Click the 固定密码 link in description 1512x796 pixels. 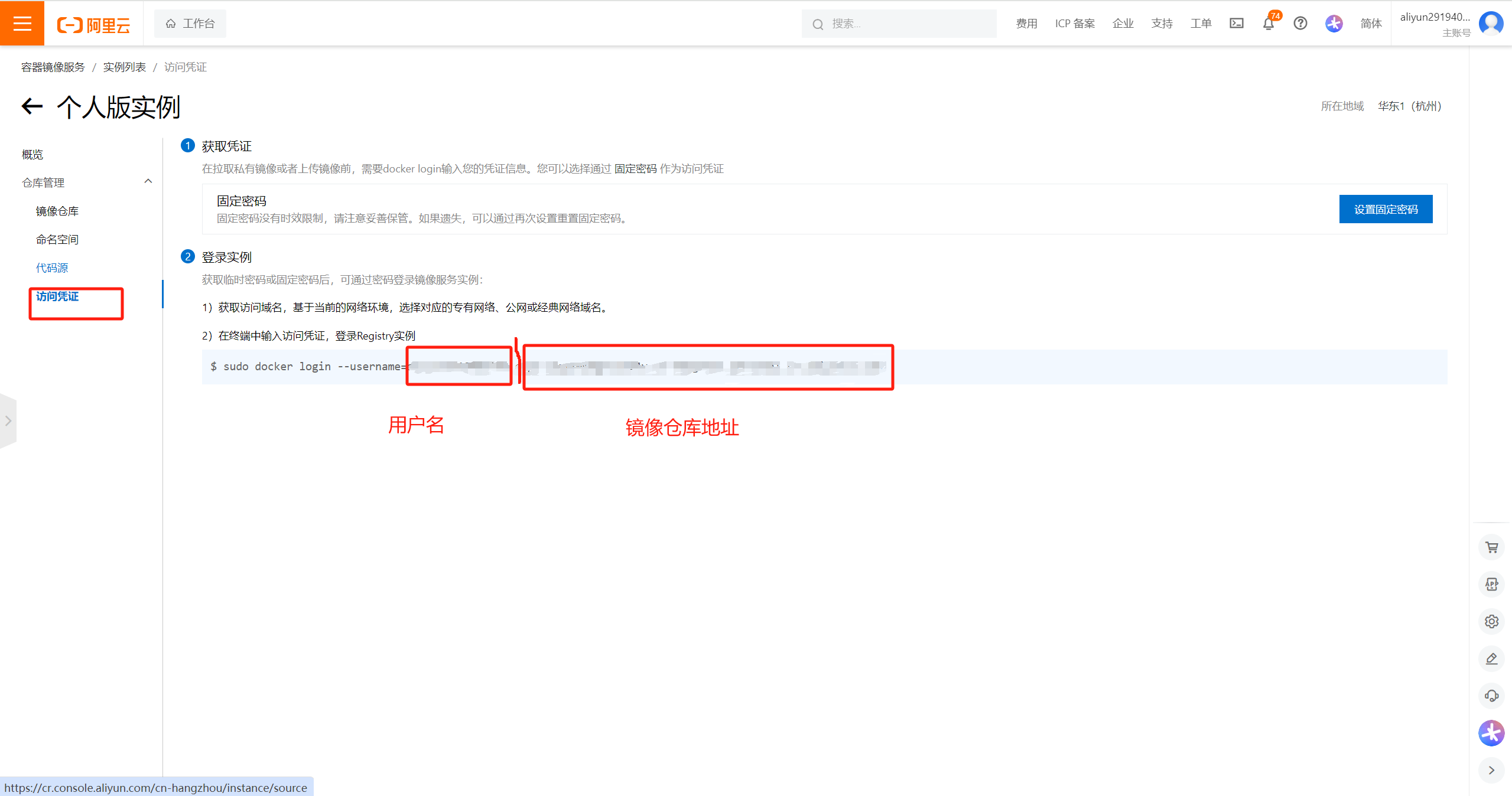tap(636, 169)
